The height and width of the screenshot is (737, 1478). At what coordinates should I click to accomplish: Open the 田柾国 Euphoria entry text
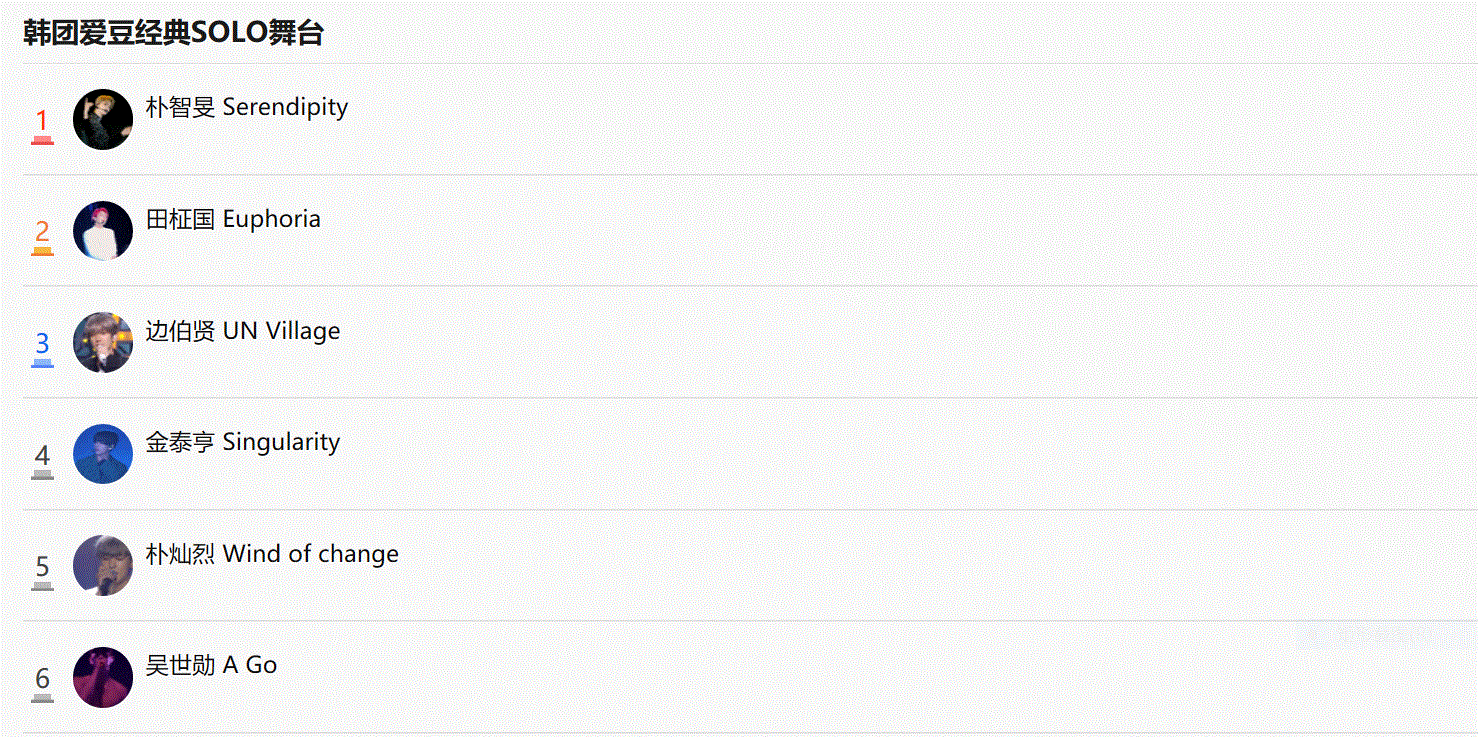[x=233, y=219]
